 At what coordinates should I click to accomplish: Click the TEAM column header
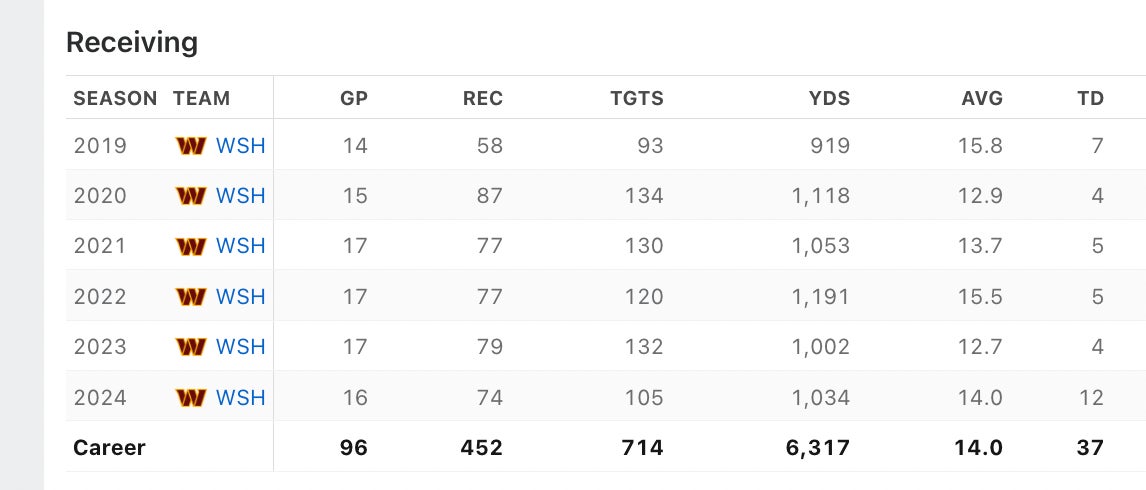pyautogui.click(x=201, y=98)
